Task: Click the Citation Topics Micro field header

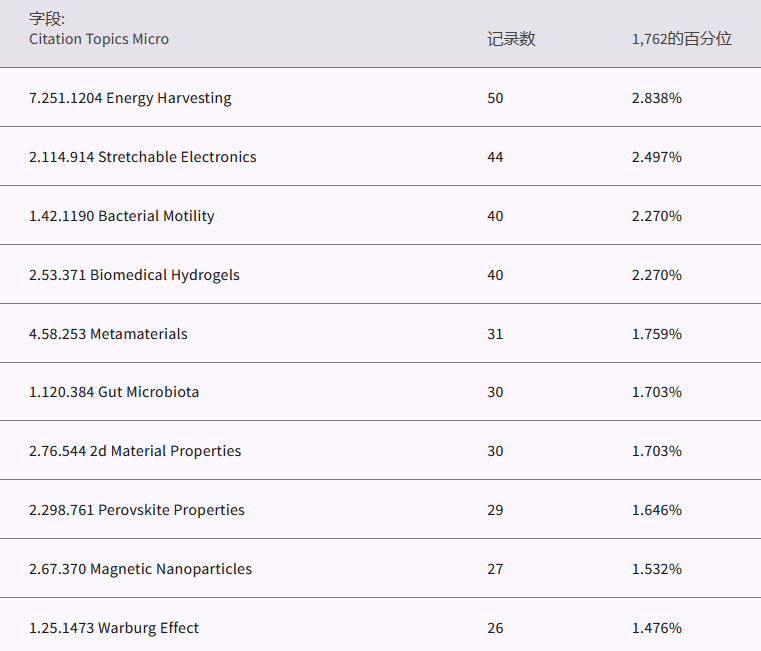Action: click(99, 39)
